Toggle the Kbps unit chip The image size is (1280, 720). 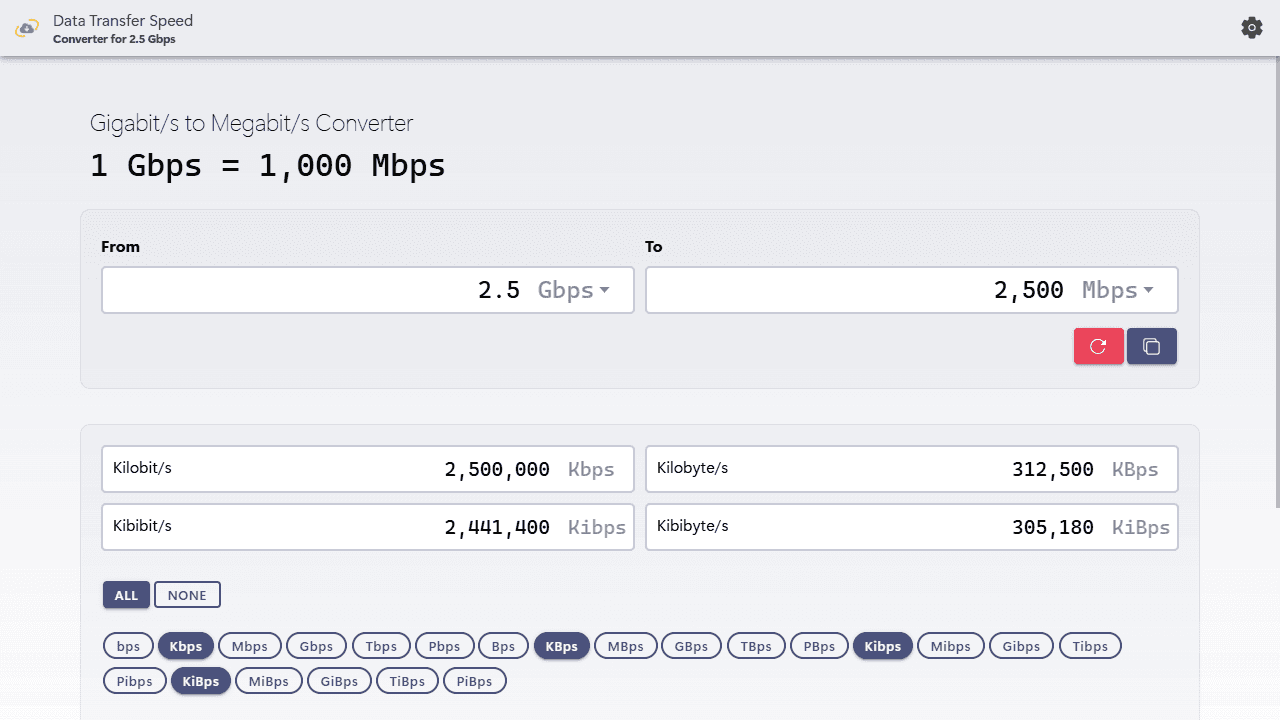[186, 646]
